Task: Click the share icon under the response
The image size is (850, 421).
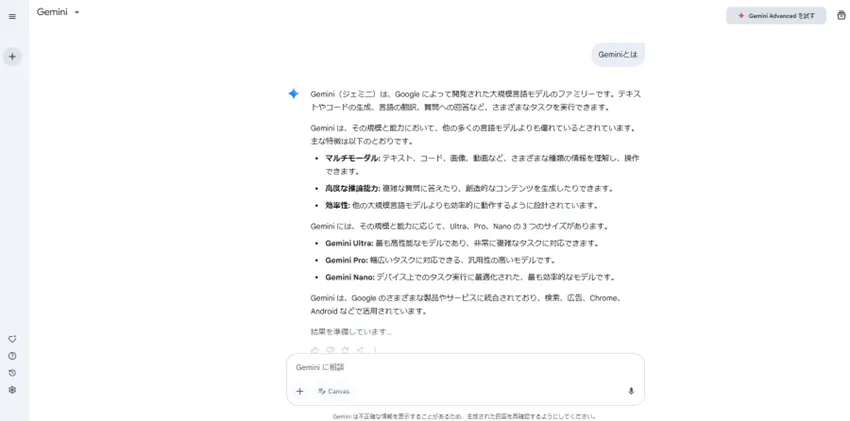Action: pyautogui.click(x=360, y=350)
